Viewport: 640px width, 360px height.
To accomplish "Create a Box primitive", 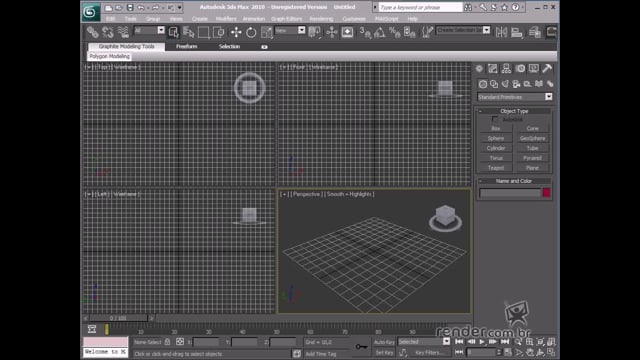I will (x=496, y=129).
